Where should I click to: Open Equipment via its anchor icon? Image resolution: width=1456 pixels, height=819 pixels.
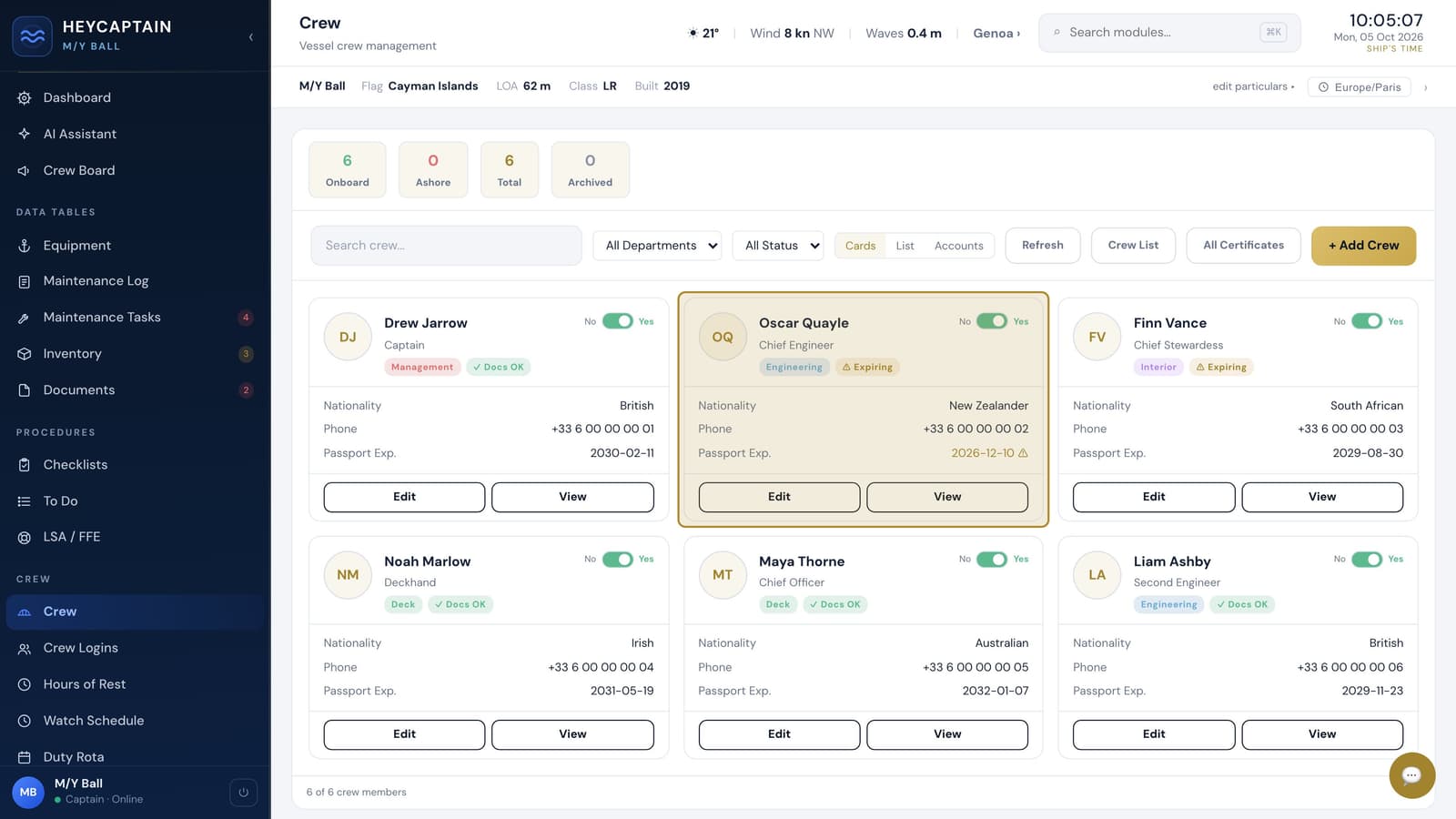pos(25,246)
